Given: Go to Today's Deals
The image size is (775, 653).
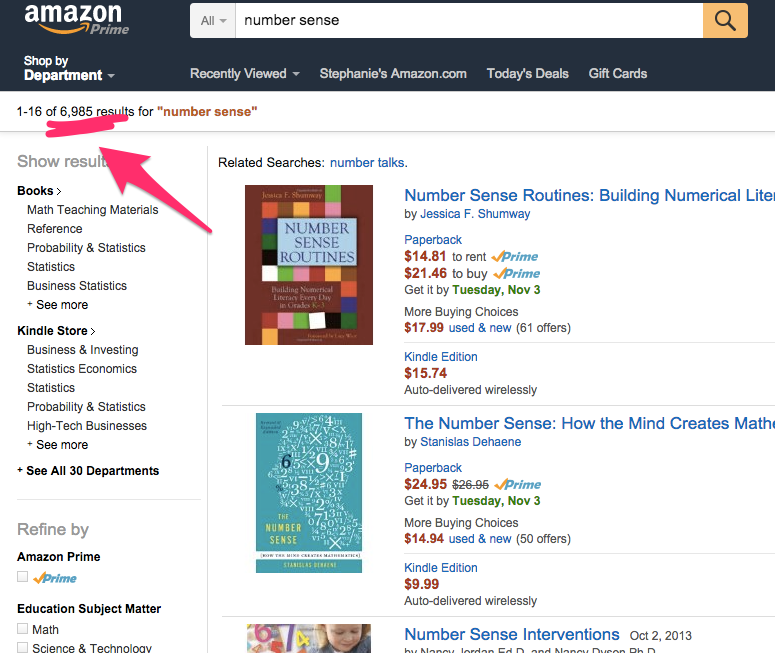Looking at the screenshot, I should point(527,73).
